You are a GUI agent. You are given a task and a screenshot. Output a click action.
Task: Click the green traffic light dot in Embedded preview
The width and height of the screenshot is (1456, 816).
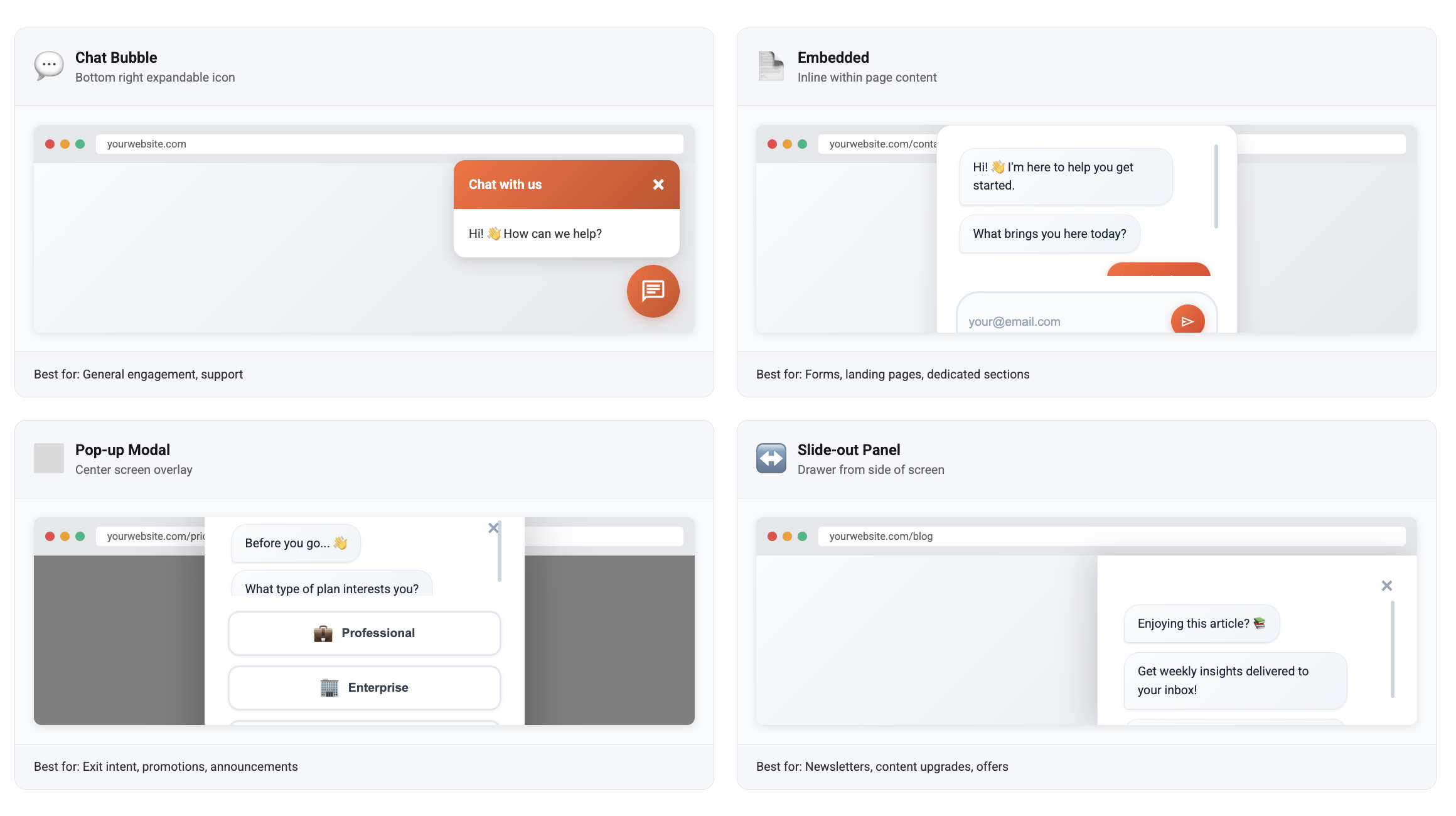coord(803,144)
